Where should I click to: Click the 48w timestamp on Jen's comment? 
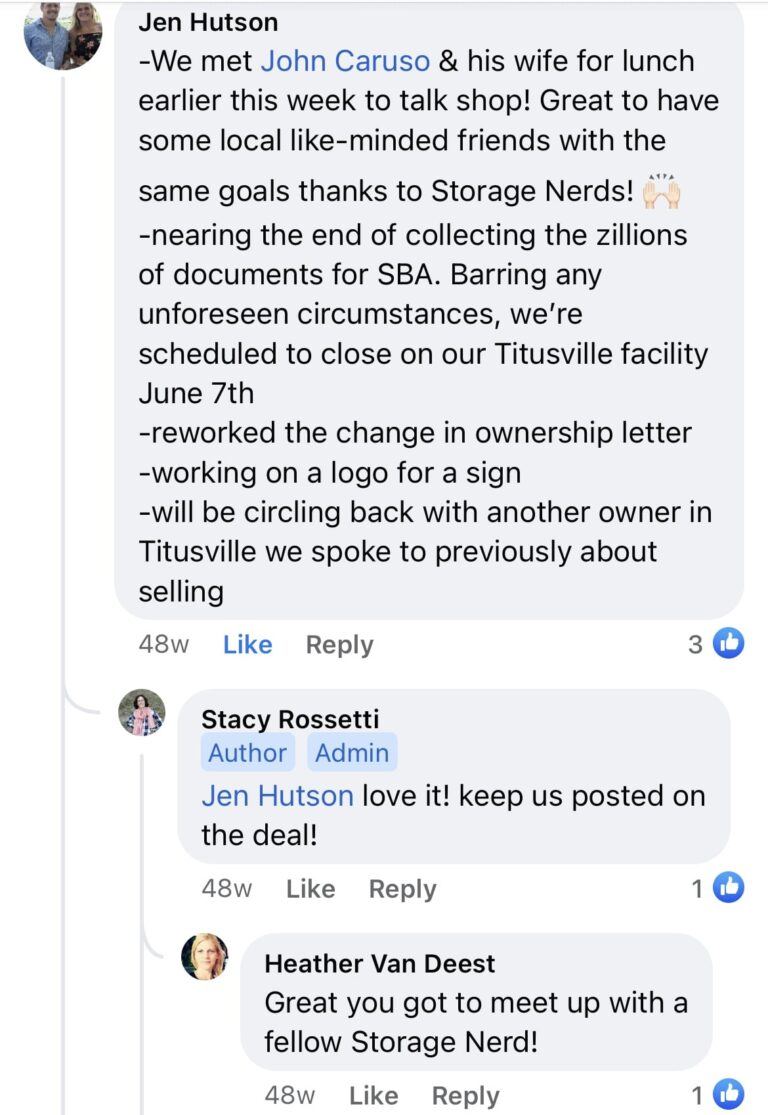[x=163, y=645]
